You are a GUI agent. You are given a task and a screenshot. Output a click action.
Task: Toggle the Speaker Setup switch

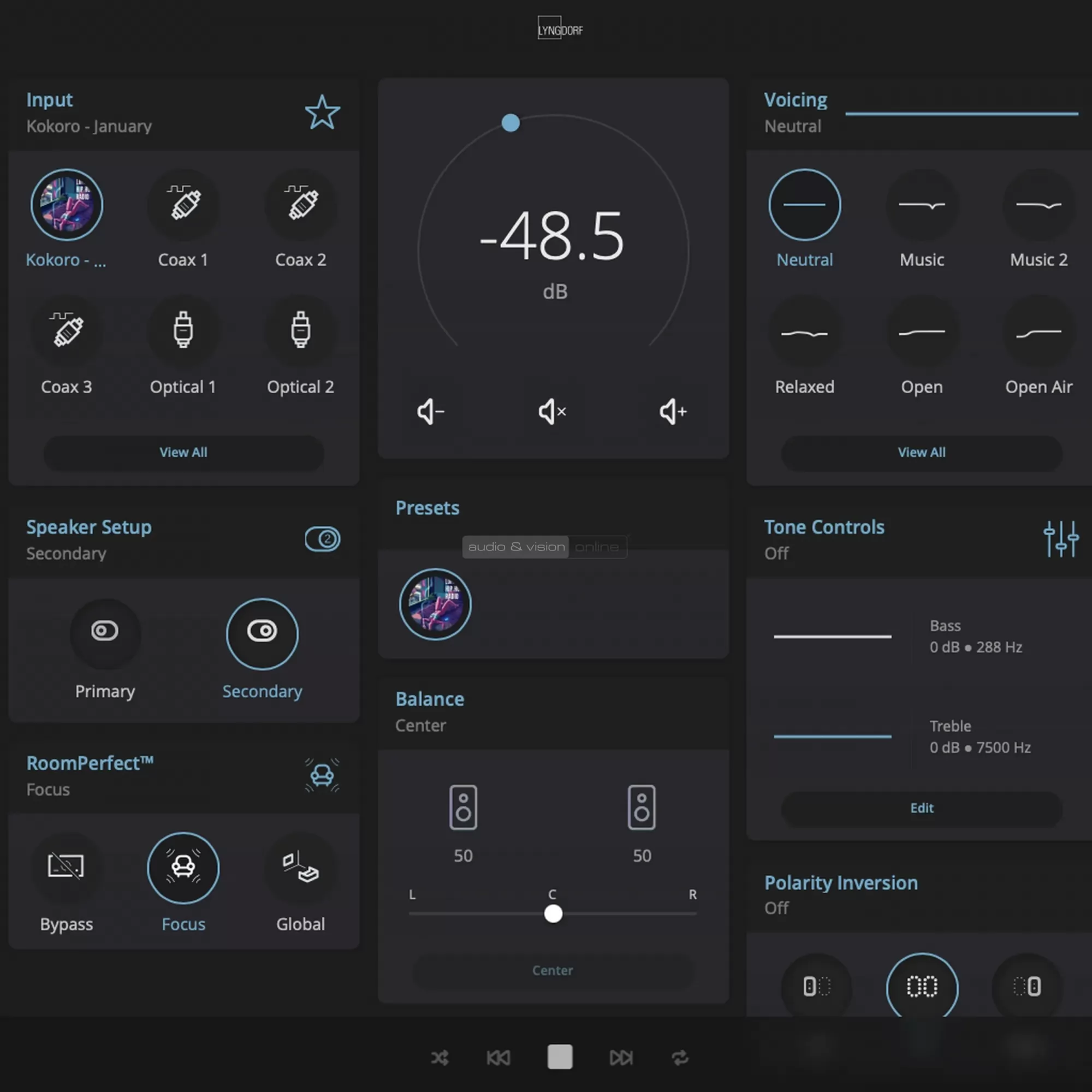coord(322,539)
